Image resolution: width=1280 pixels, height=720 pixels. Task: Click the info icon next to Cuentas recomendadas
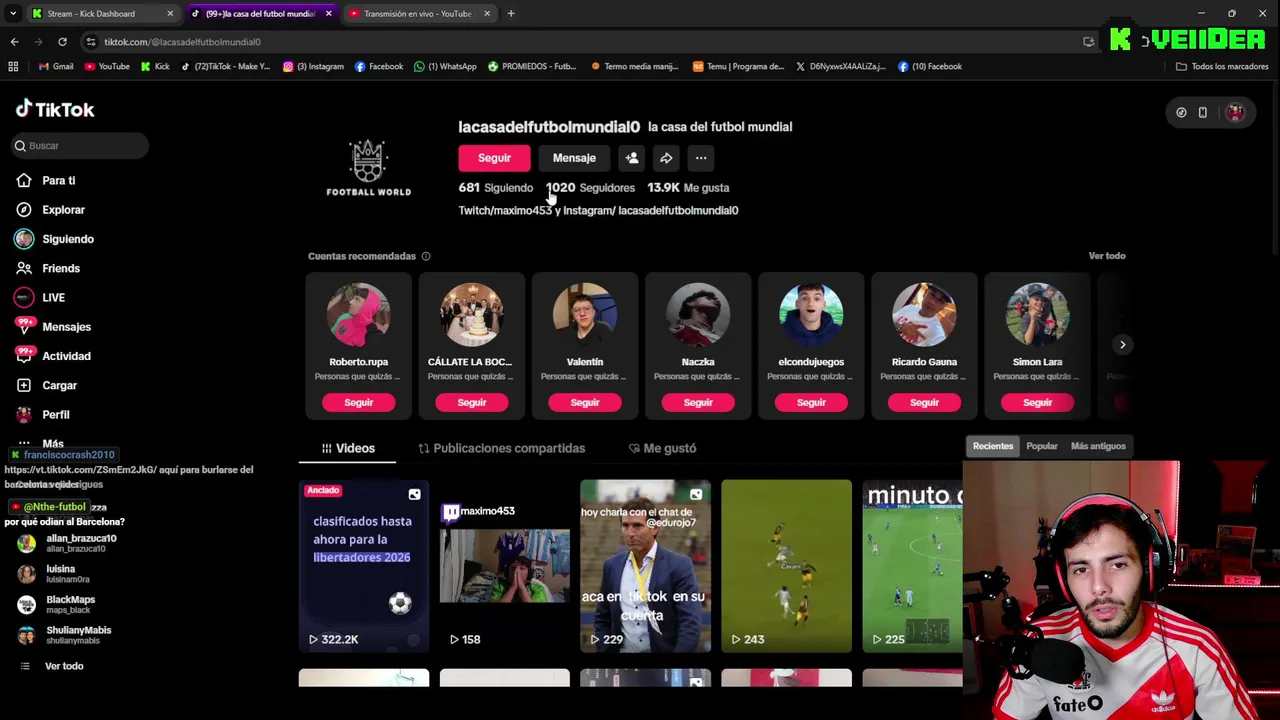tap(426, 256)
